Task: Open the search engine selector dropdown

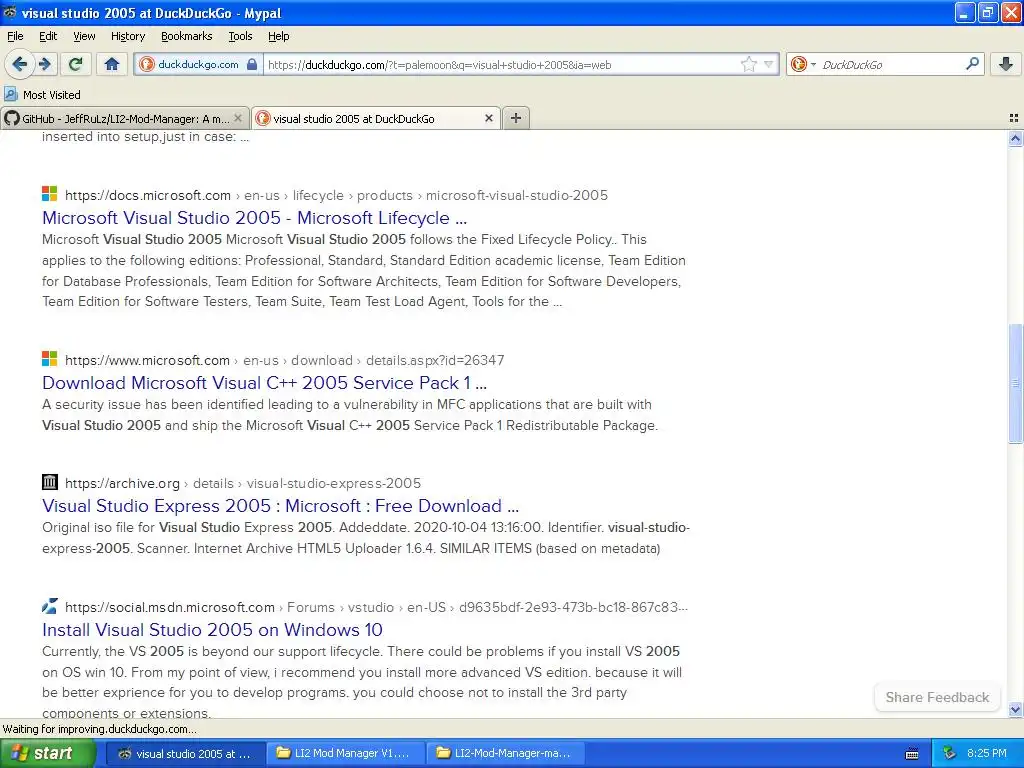Action: point(803,64)
